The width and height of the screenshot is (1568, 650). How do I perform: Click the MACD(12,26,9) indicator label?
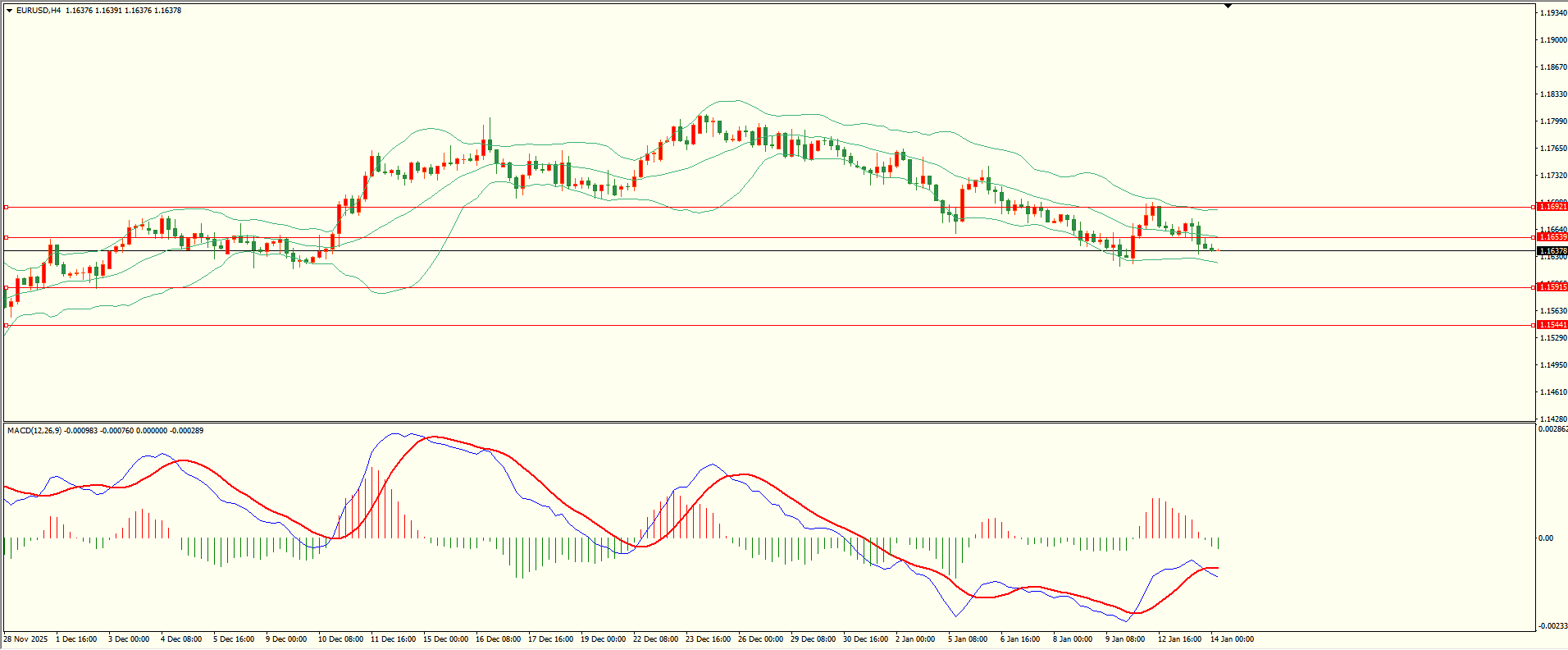[34, 430]
